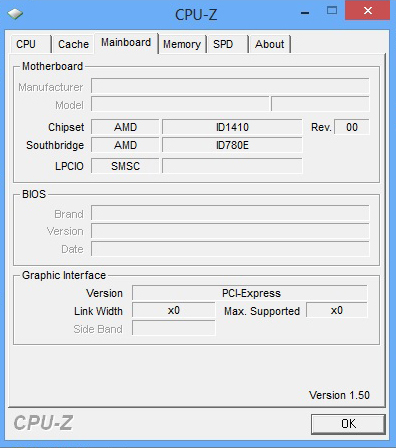Click the empty LPCIO model field
The height and width of the screenshot is (448, 396).
pyautogui.click(x=232, y=166)
